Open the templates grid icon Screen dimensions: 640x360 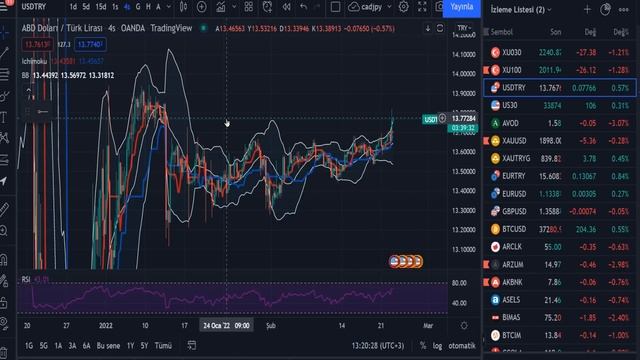(249, 7)
